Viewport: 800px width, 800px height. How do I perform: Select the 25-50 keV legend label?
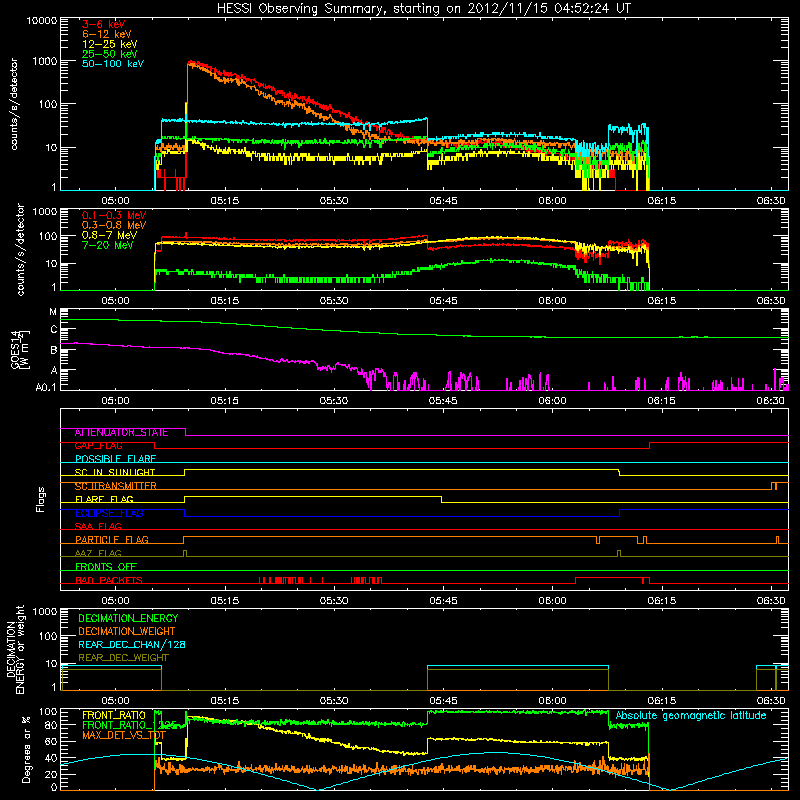pyautogui.click(x=110, y=54)
